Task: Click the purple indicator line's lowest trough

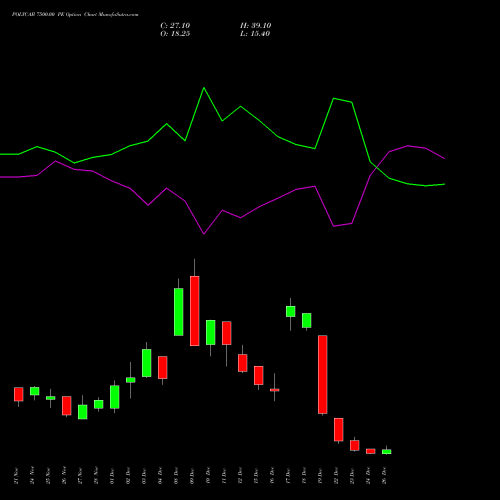Action: 204,234
